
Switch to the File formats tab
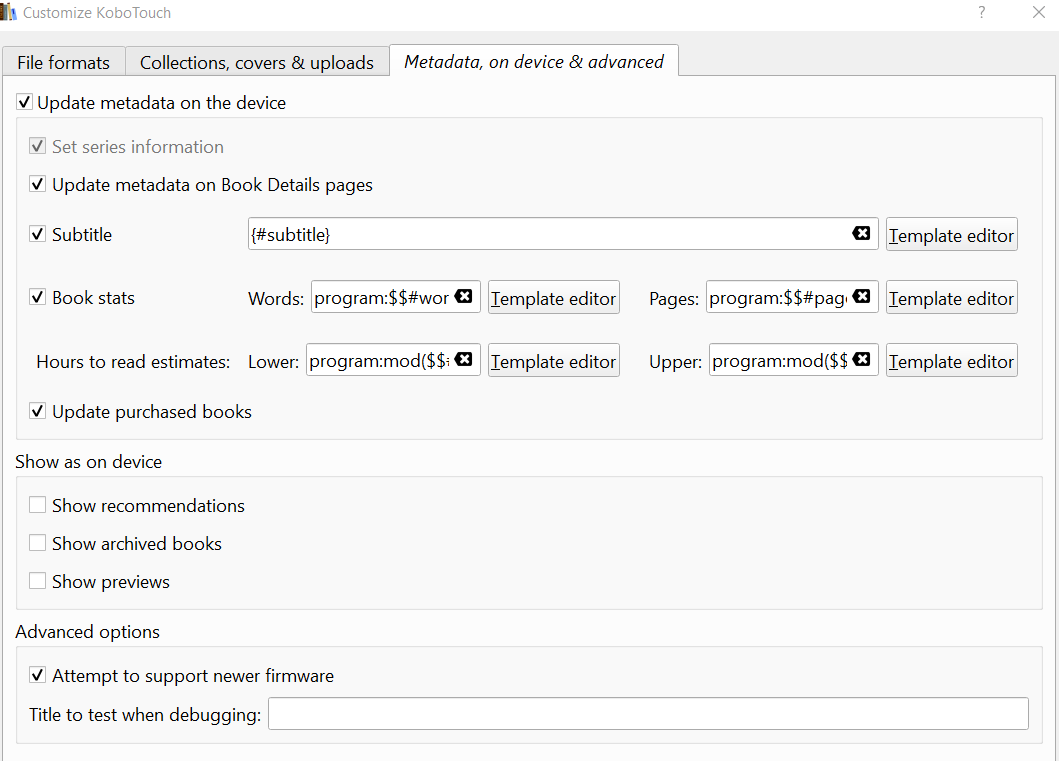point(63,62)
